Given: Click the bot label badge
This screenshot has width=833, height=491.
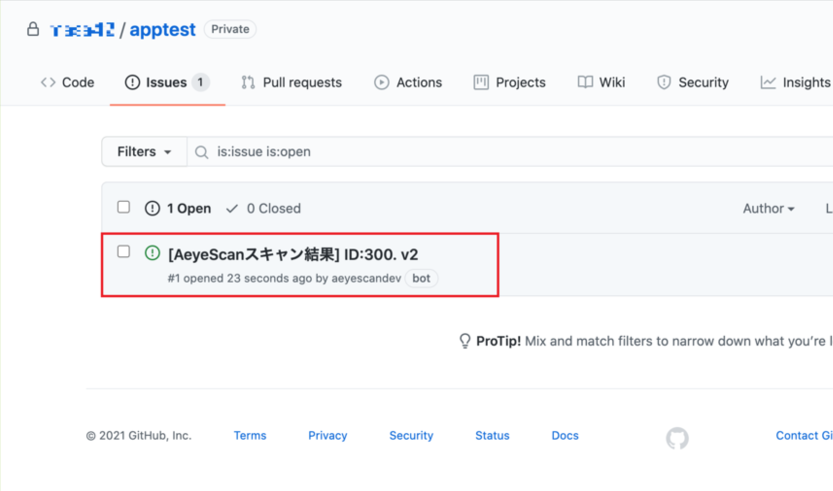Looking at the screenshot, I should (421, 278).
